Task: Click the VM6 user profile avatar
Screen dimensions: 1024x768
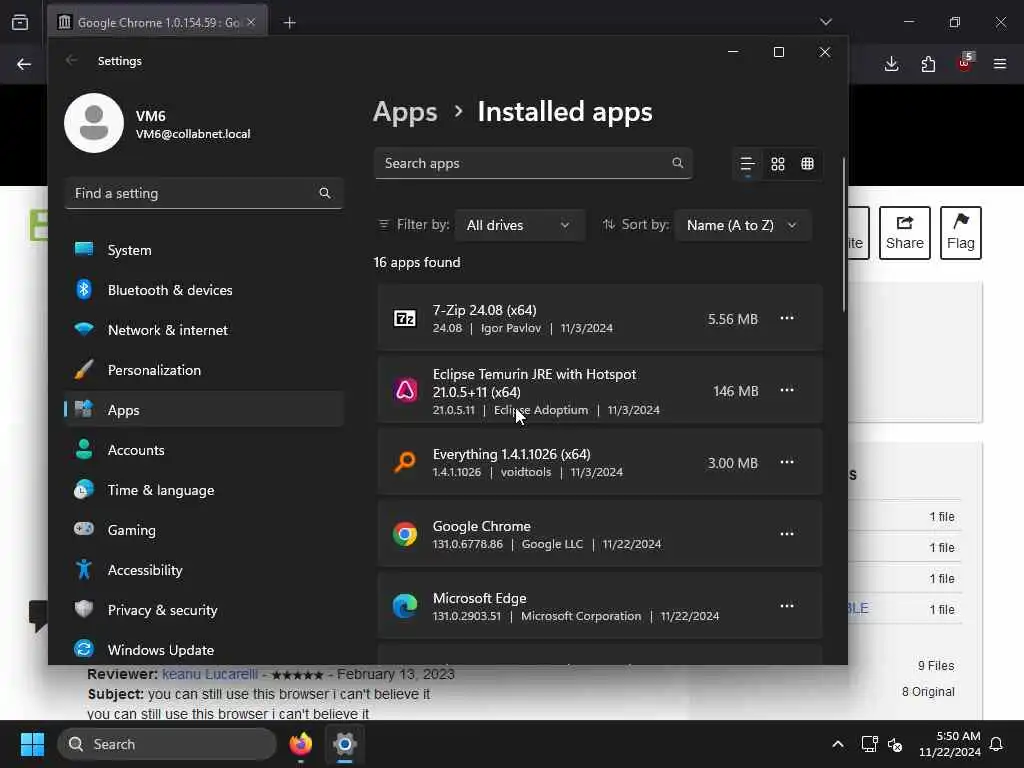Action: point(94,123)
